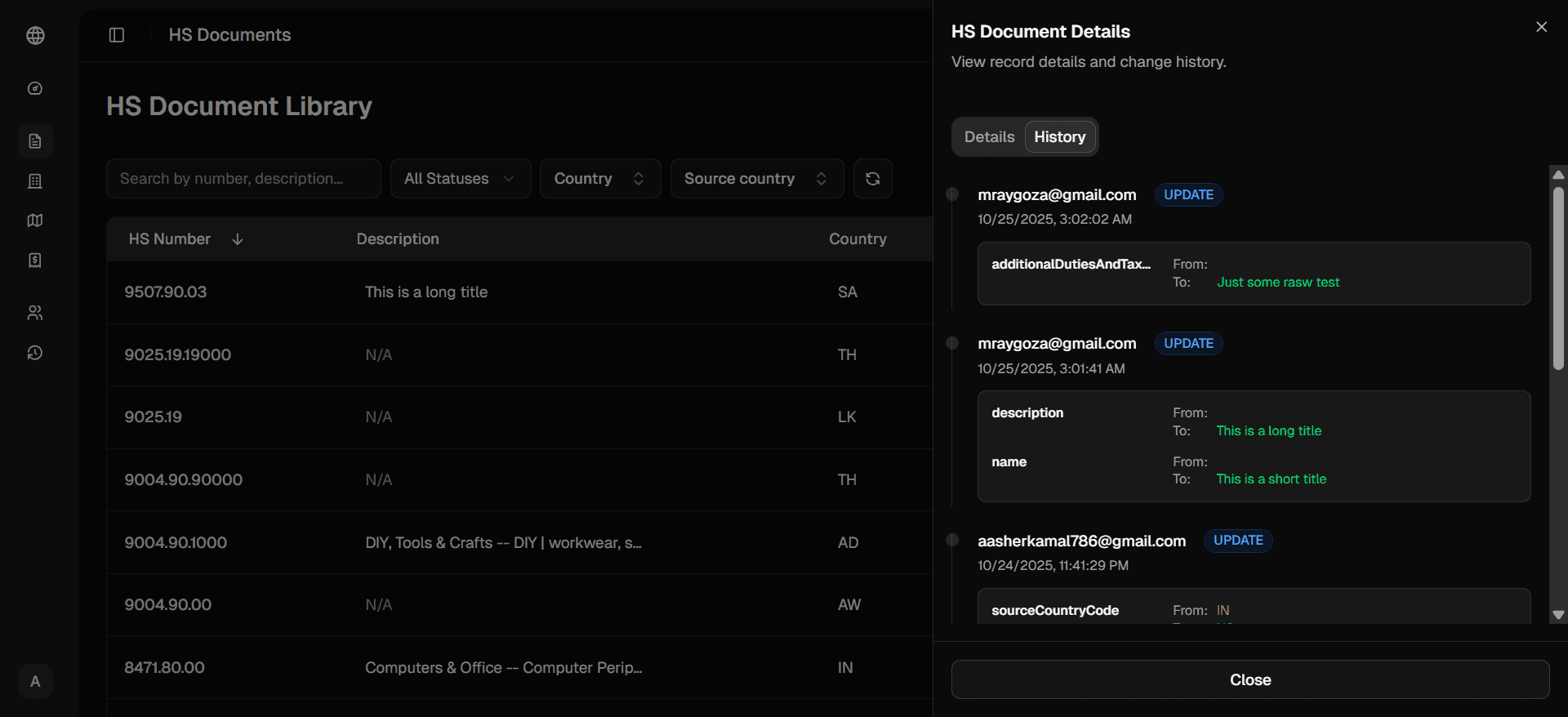Open the All Statuses dropdown
The height and width of the screenshot is (717, 1568).
click(x=460, y=179)
